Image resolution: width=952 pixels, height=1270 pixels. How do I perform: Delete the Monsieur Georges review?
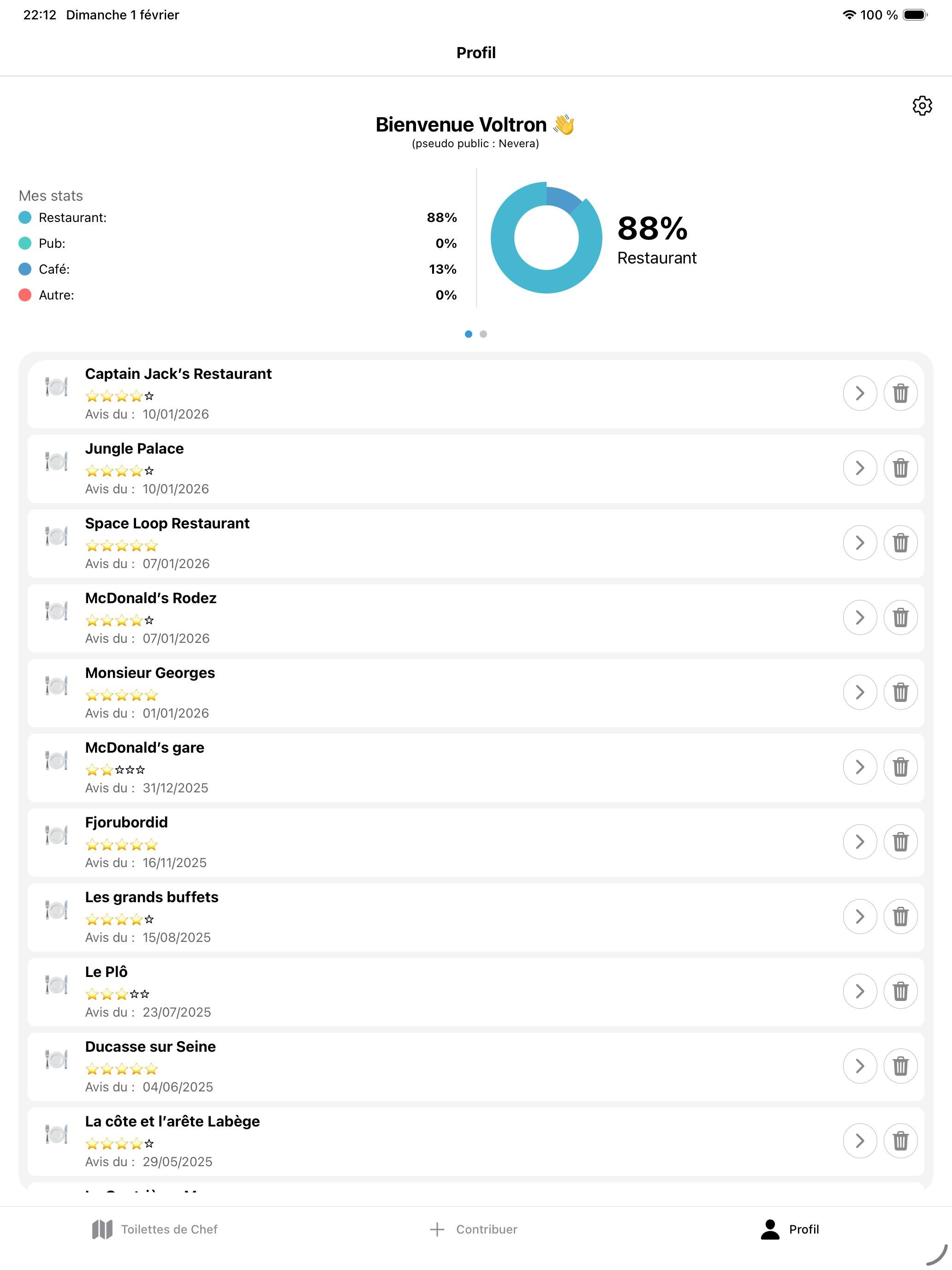(900, 692)
